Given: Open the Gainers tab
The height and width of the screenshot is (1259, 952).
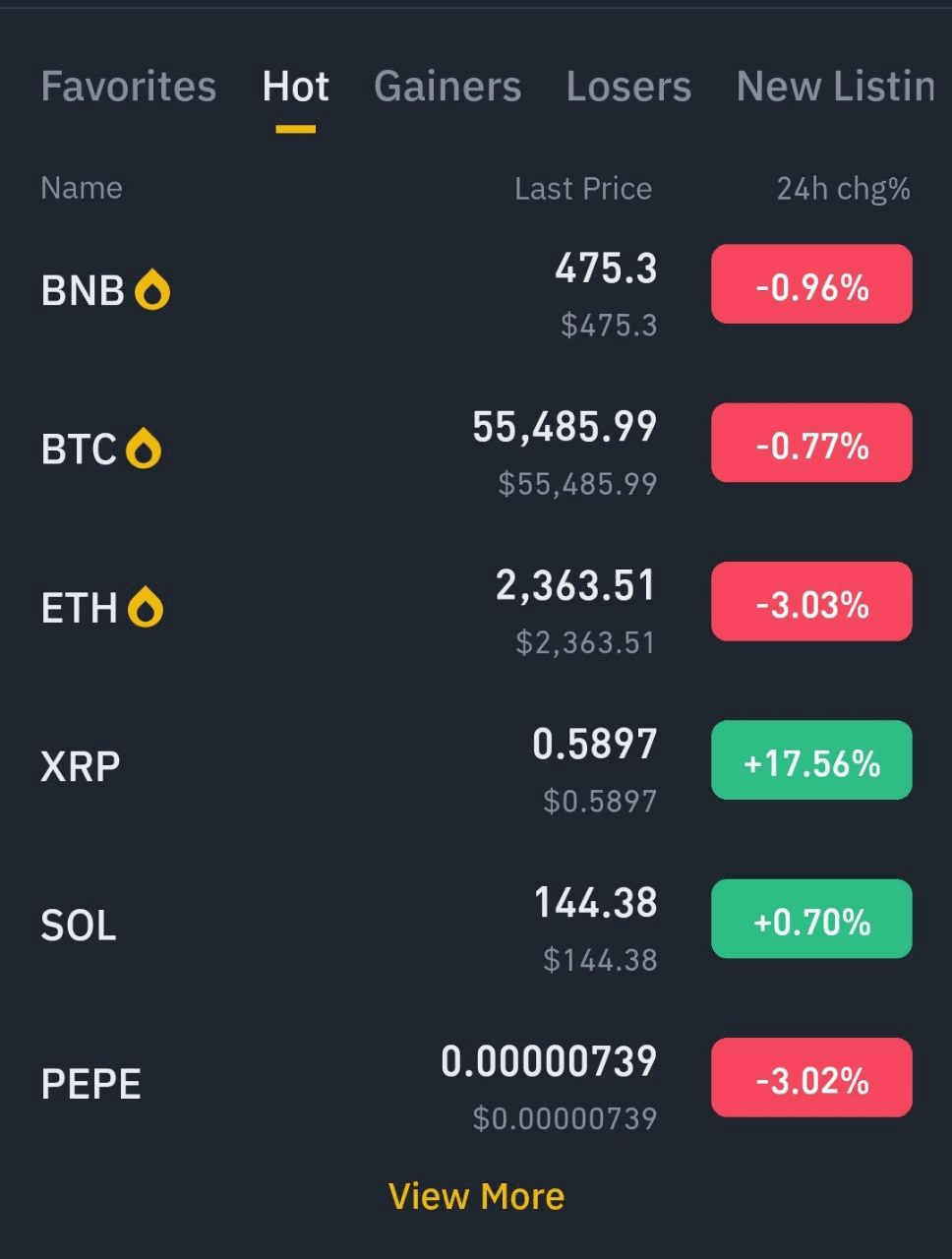Looking at the screenshot, I should (447, 87).
